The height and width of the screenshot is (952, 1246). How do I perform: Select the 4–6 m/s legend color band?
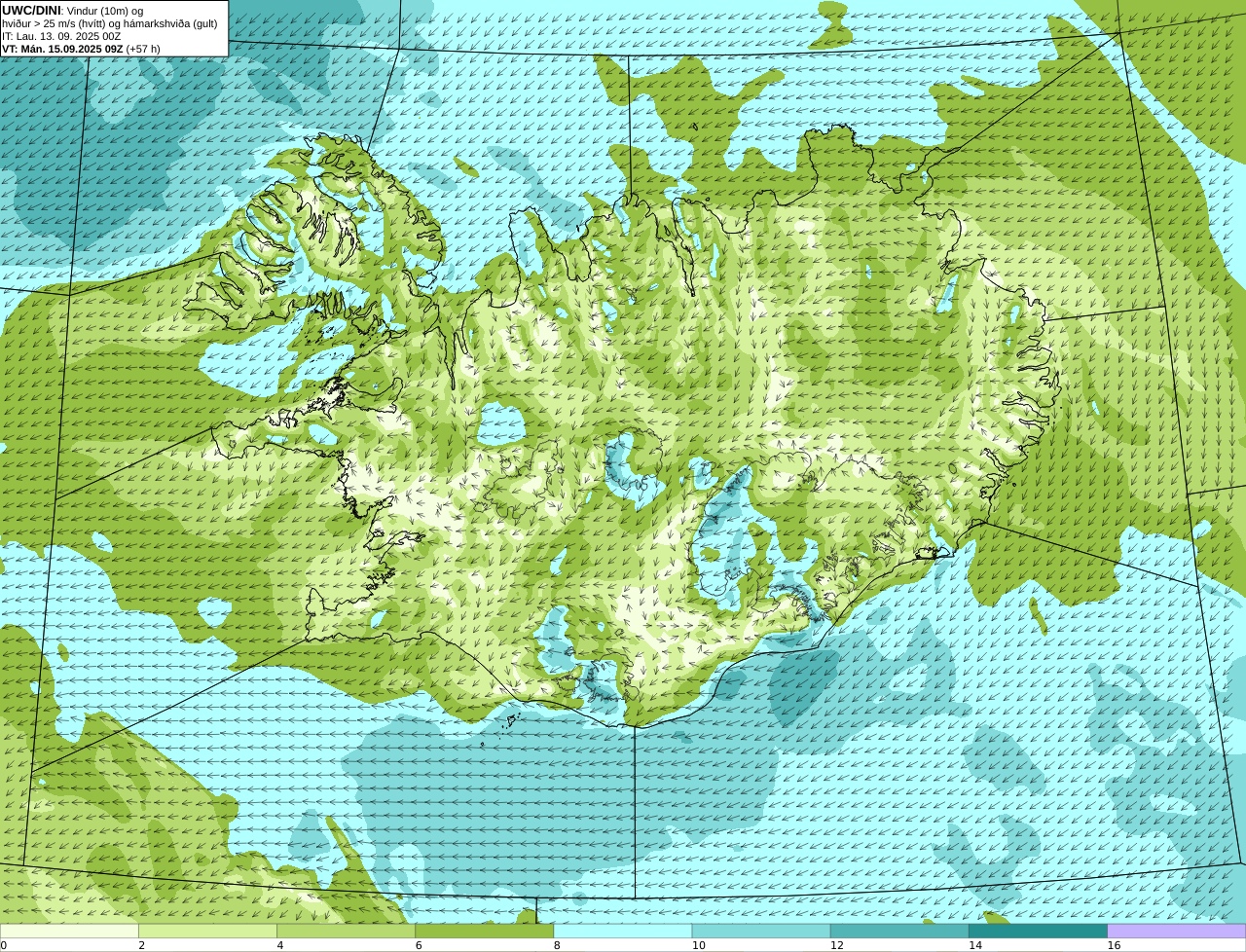click(x=346, y=931)
